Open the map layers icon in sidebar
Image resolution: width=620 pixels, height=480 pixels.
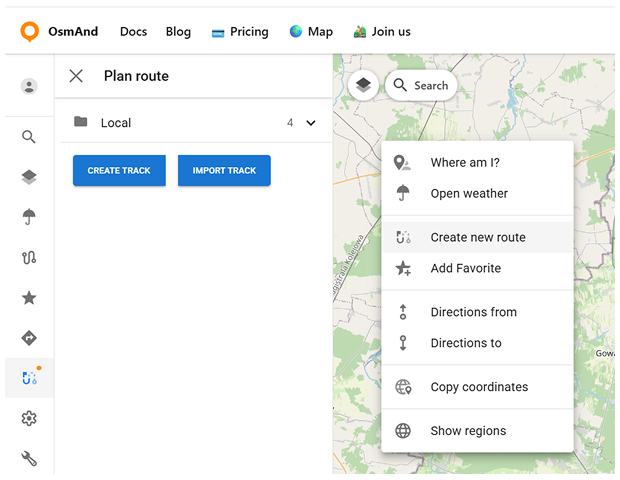(29, 177)
